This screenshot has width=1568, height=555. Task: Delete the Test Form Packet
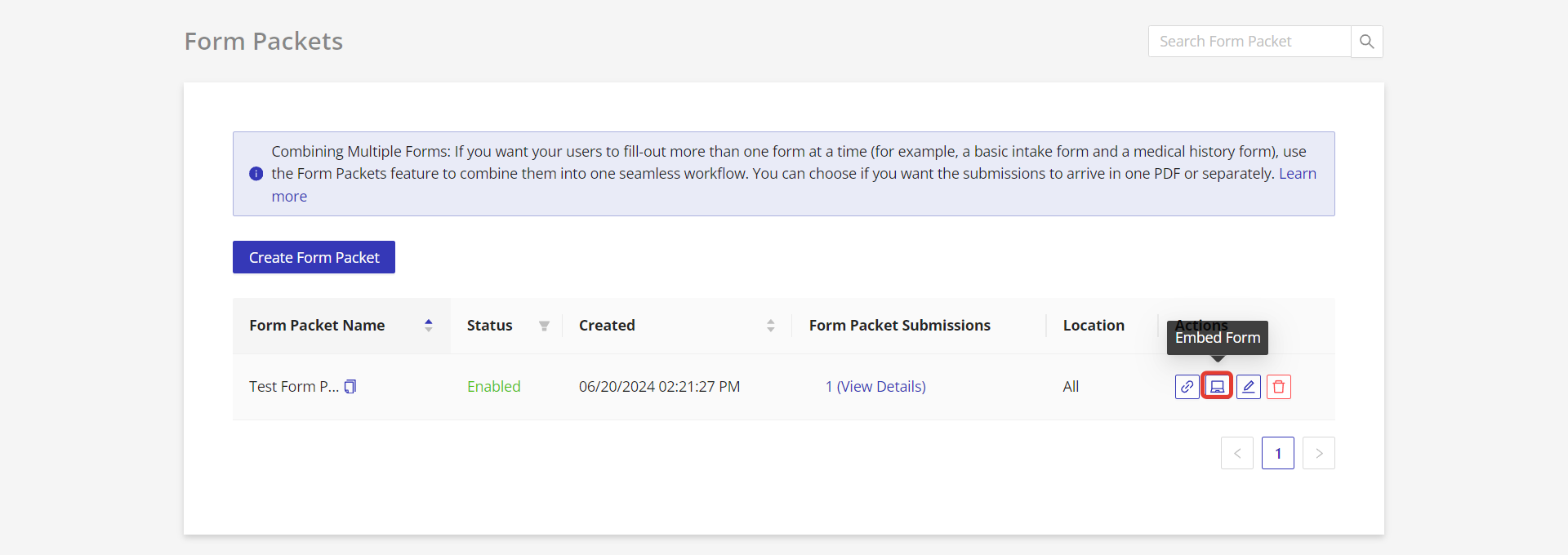coord(1279,387)
